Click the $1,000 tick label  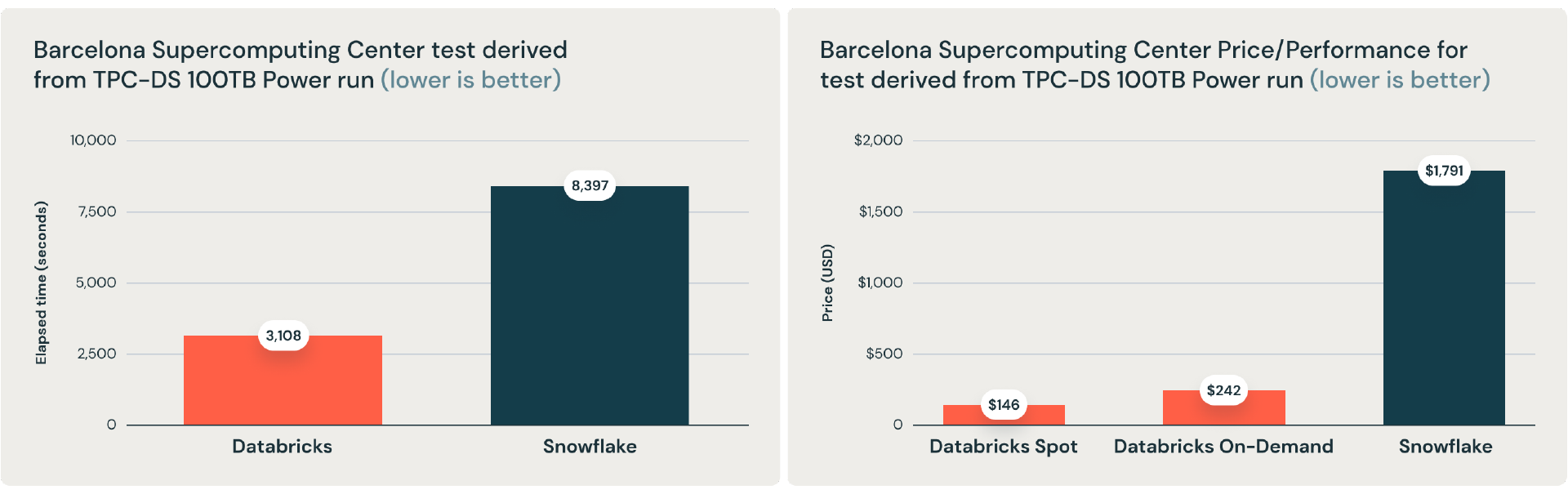point(880,283)
